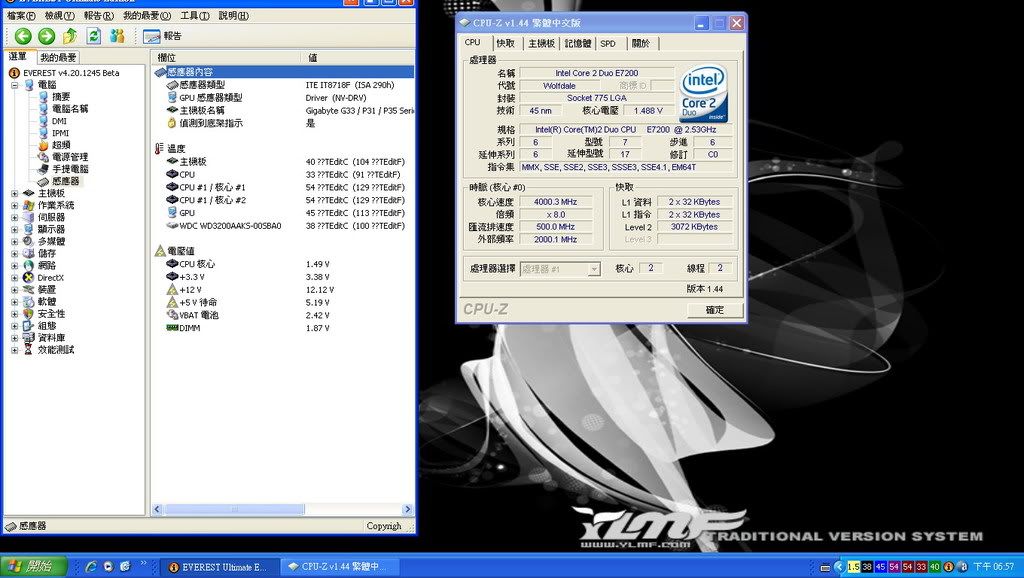This screenshot has height=578, width=1024.
Task: Sort by the 值 column header
Action: (x=358, y=57)
